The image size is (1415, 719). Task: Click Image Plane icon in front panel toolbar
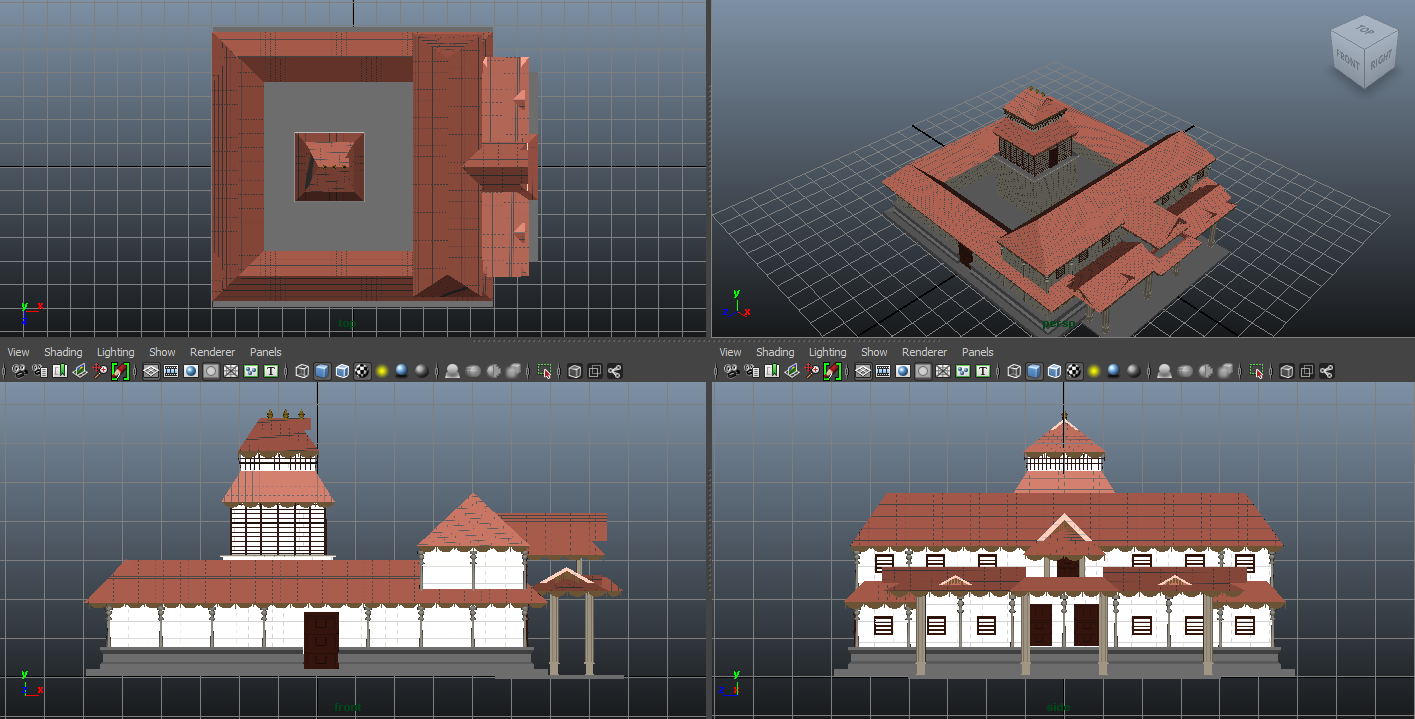80,371
